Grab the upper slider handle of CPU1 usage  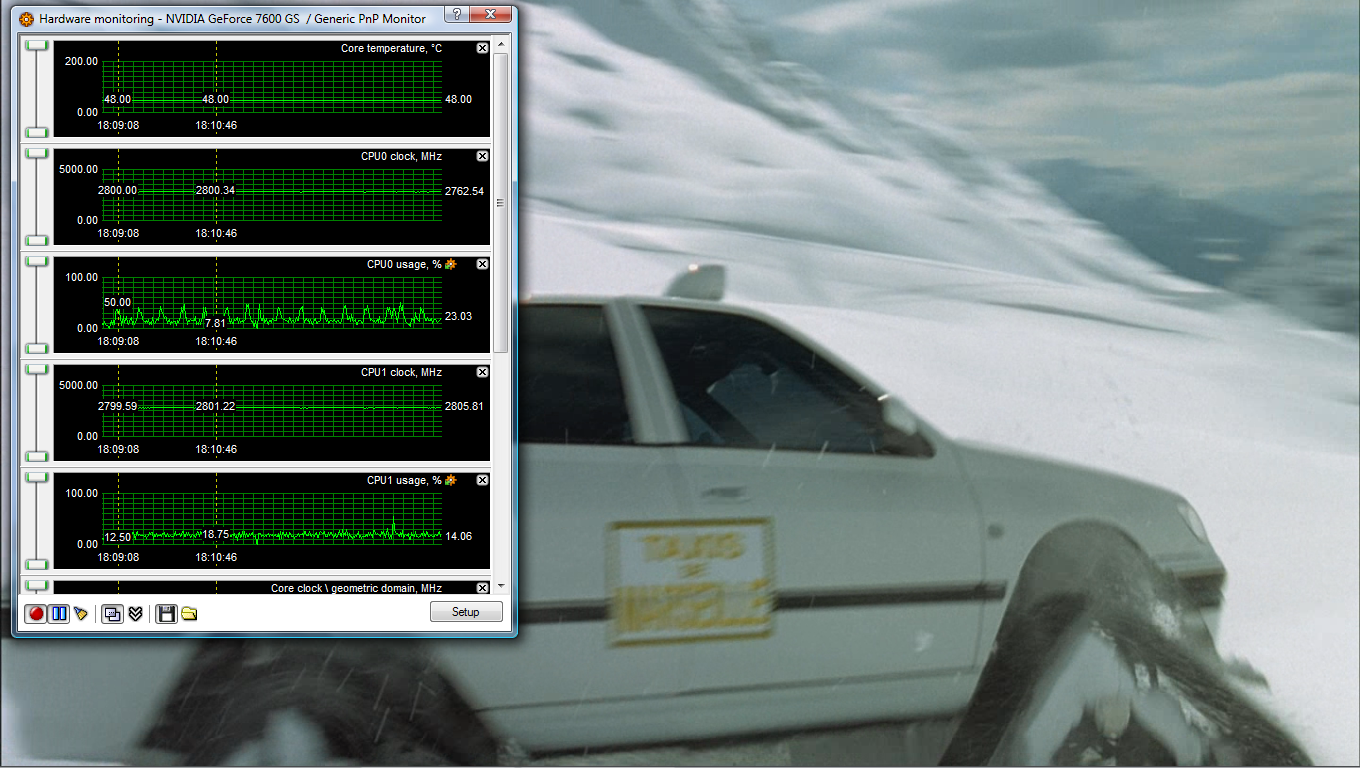(x=37, y=477)
